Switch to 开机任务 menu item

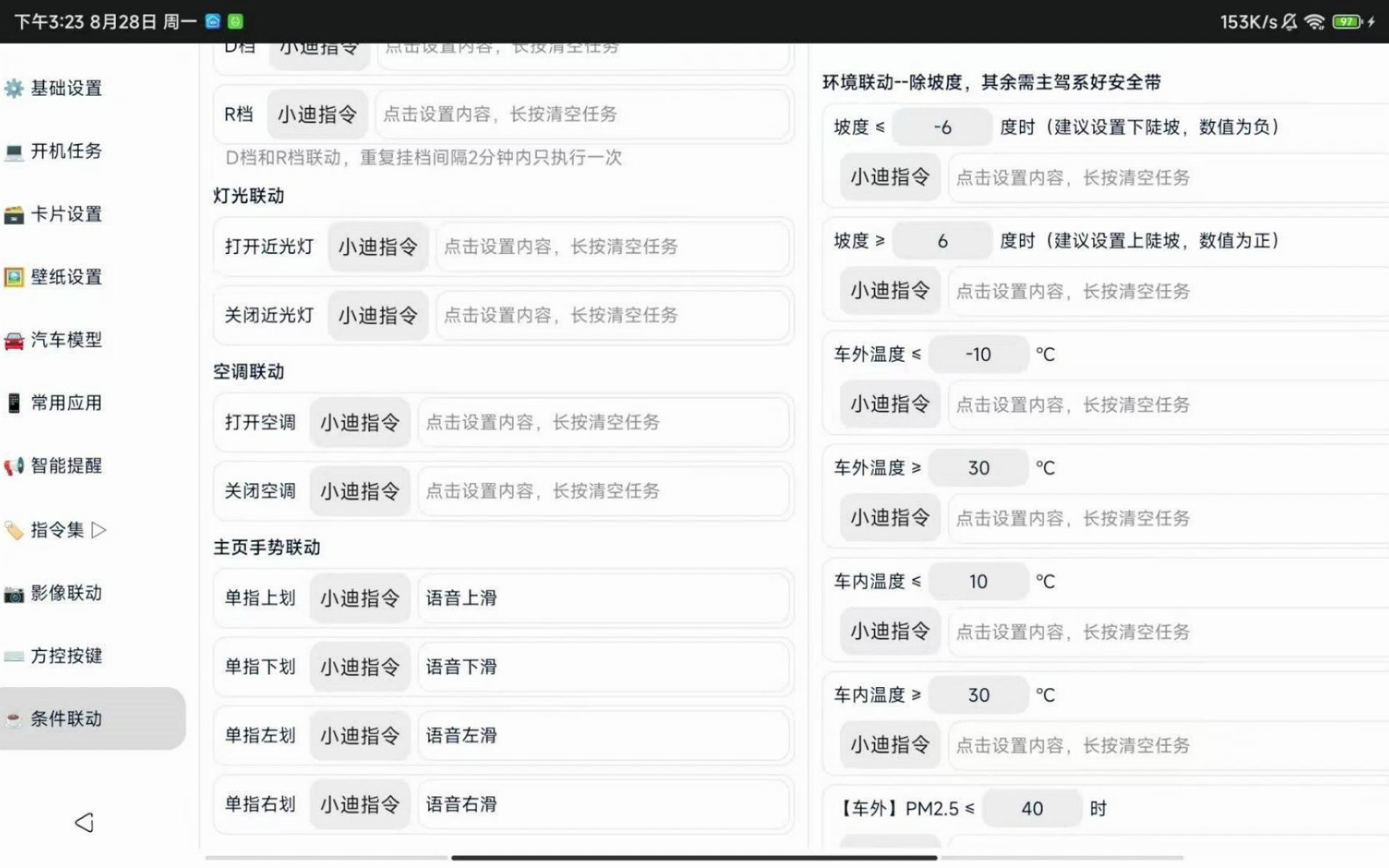point(67,151)
